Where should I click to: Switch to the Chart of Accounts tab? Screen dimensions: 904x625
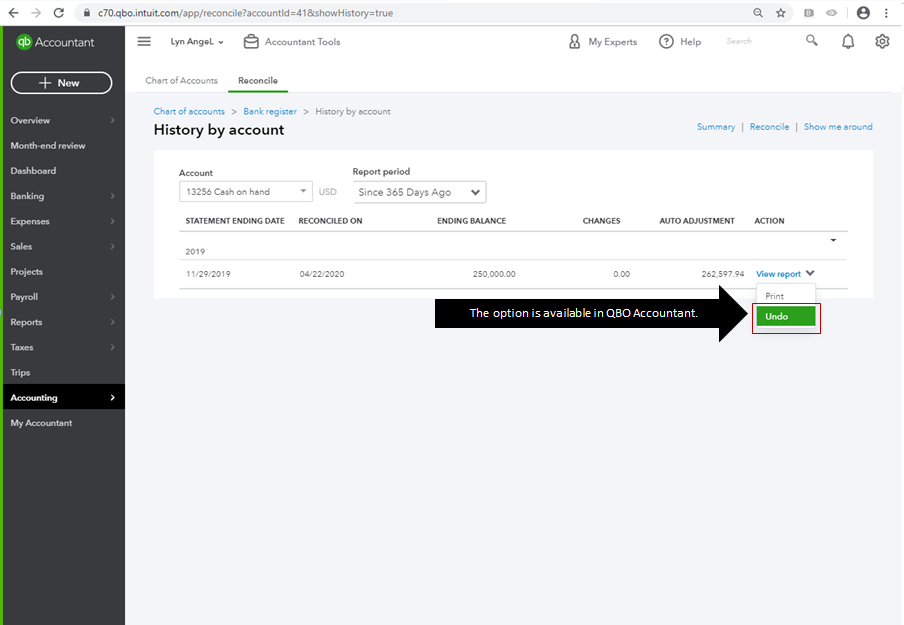pos(181,80)
